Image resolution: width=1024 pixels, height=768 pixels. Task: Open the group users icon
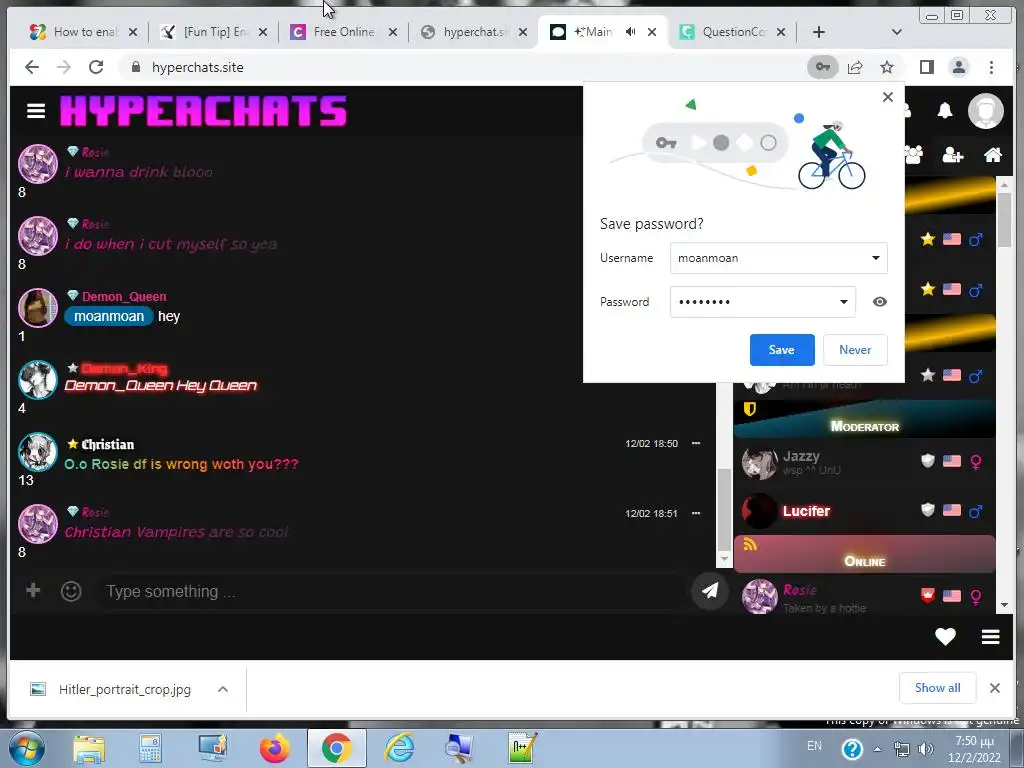coord(914,155)
